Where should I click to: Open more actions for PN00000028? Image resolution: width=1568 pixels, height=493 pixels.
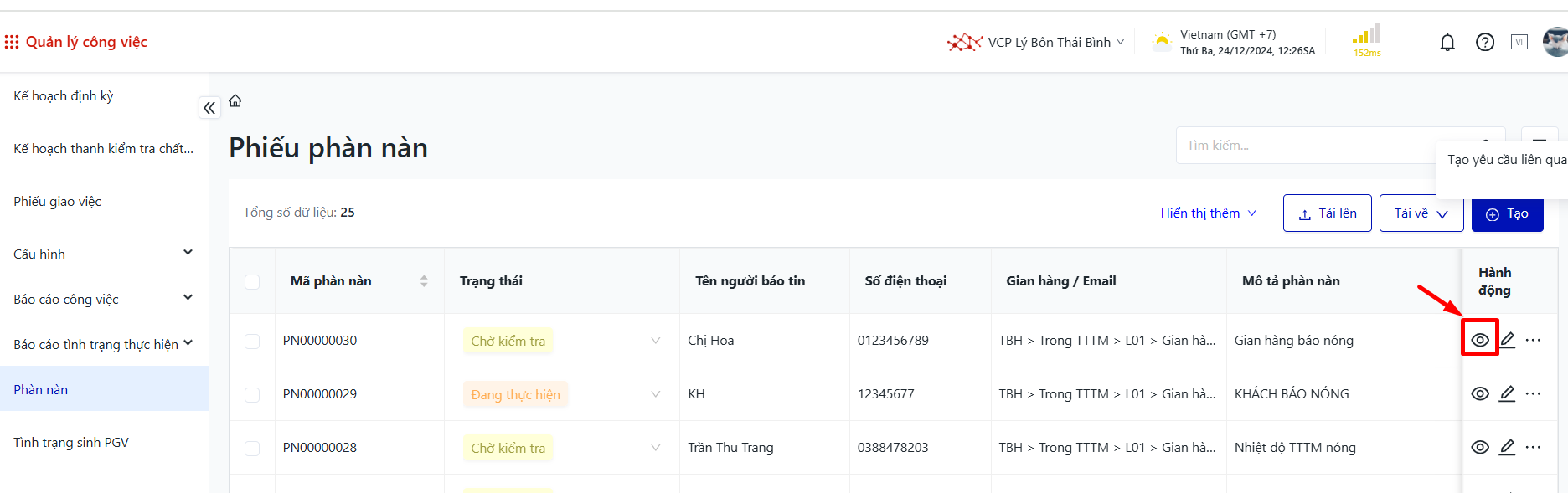point(1533,447)
